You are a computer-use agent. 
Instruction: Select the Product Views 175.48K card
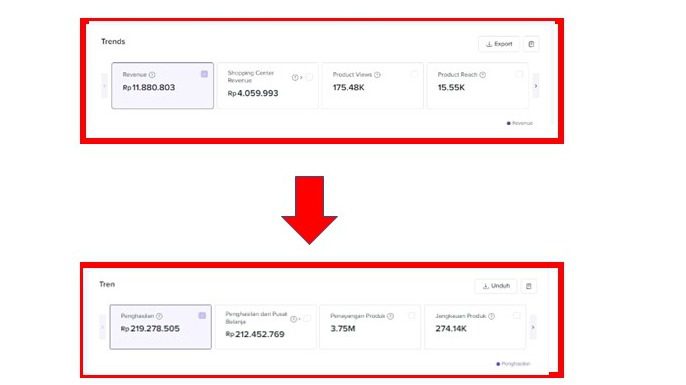pyautogui.click(x=372, y=85)
